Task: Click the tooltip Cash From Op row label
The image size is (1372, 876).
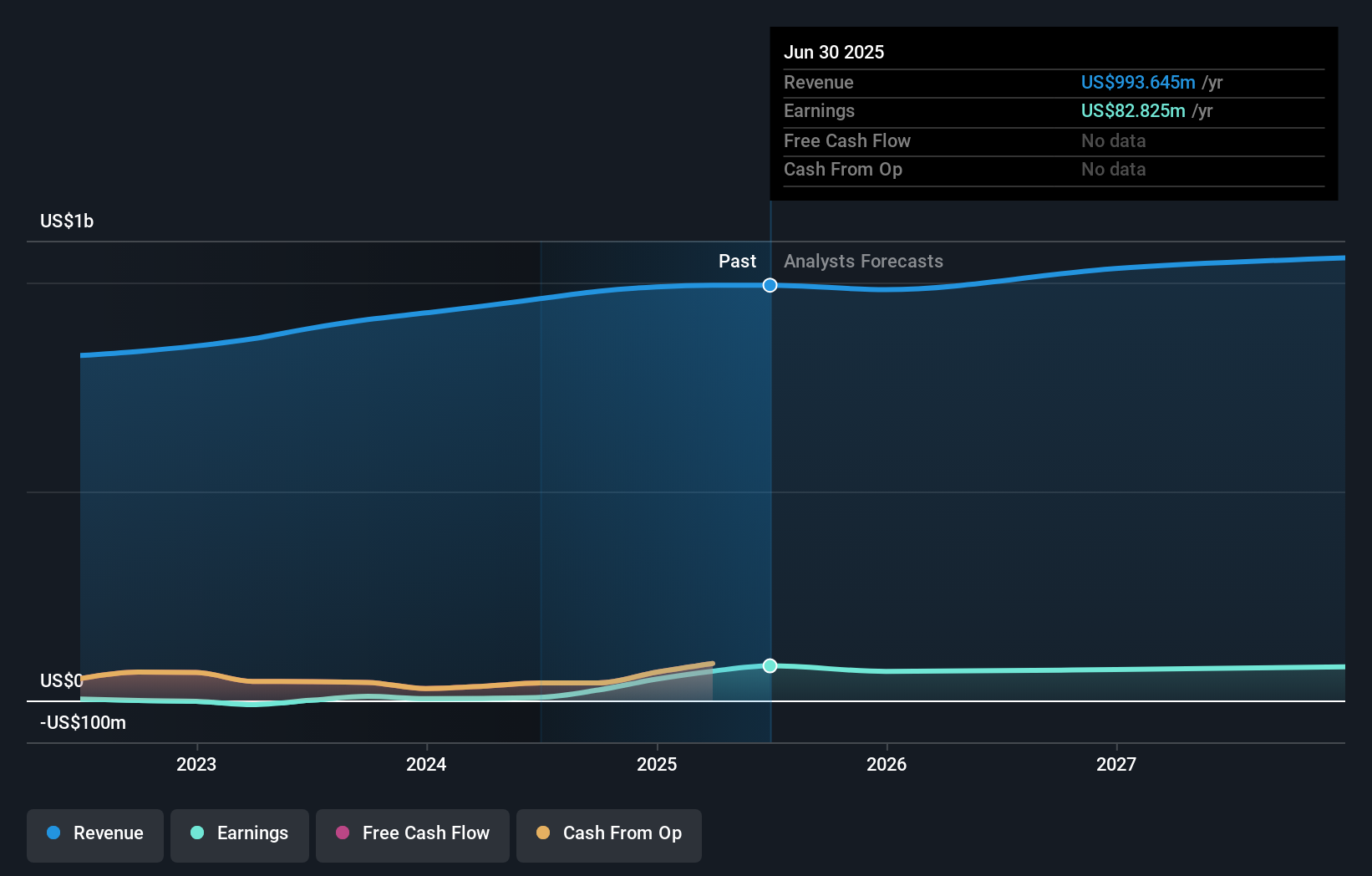Action: tap(843, 169)
